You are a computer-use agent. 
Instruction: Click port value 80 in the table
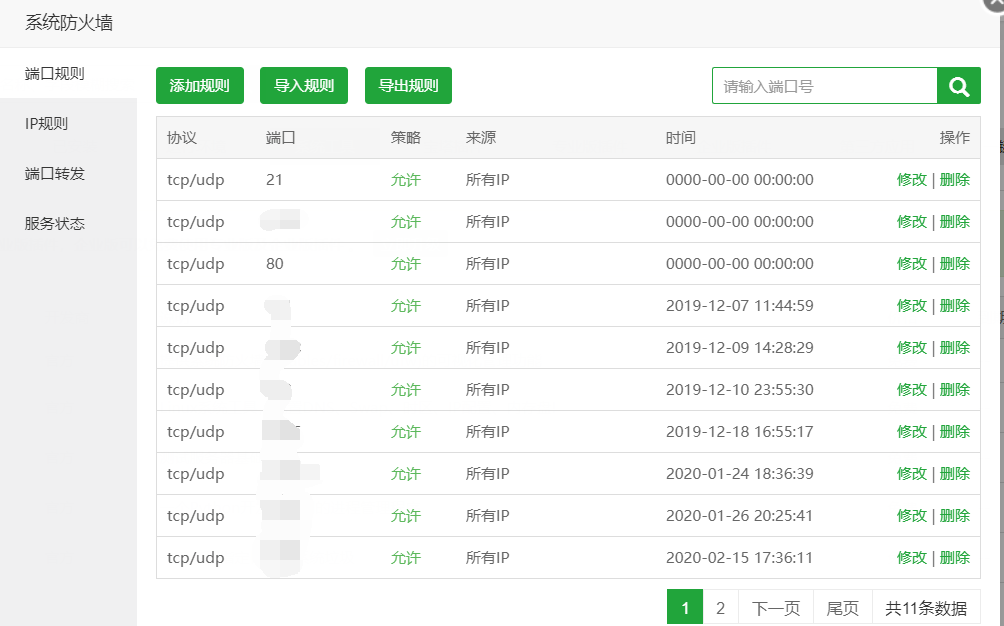coord(275,264)
